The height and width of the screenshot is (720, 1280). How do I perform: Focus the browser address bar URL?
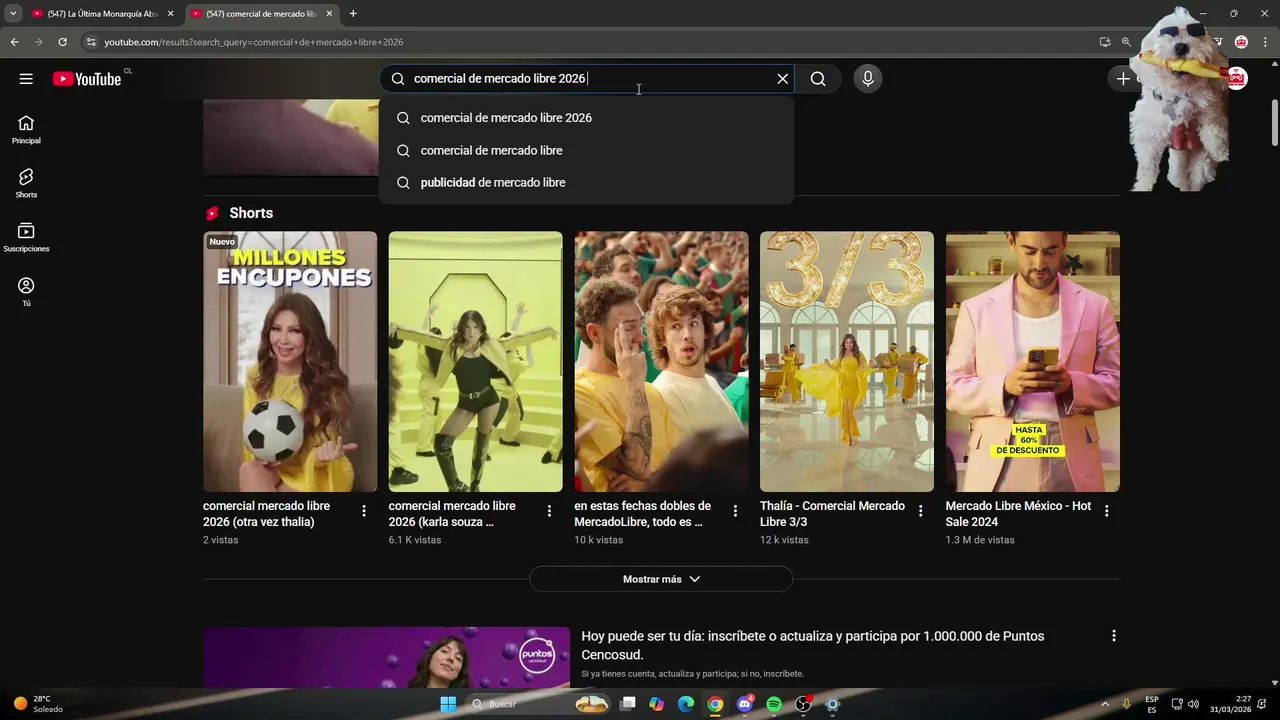(x=254, y=42)
